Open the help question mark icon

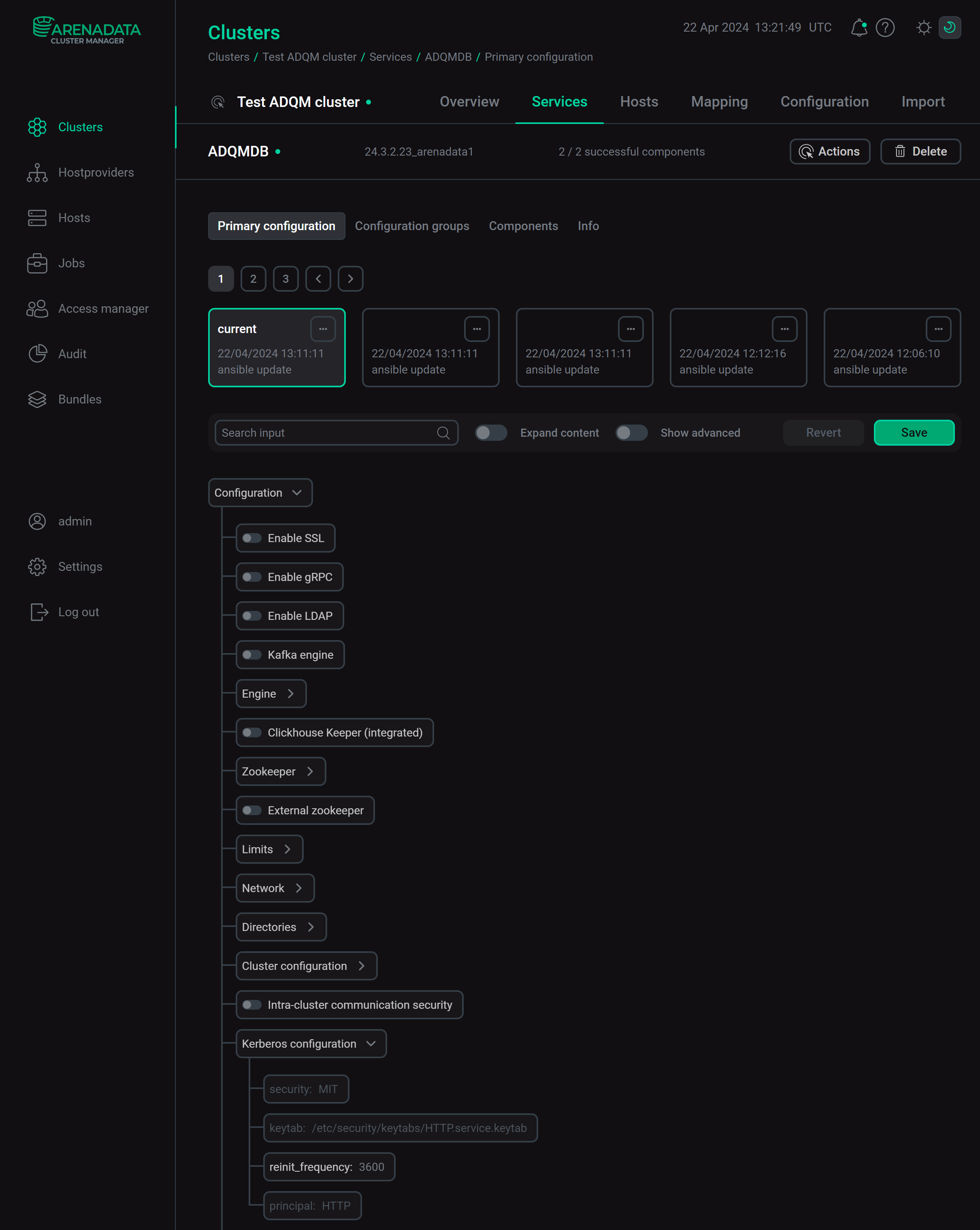pyautogui.click(x=885, y=28)
